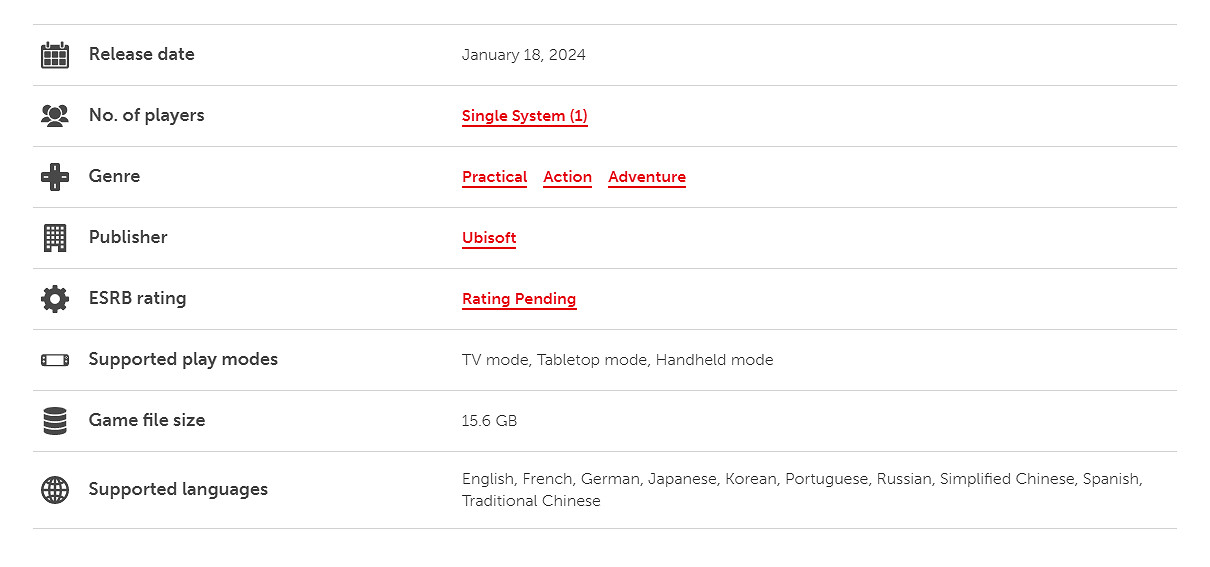Click the console icon for play modes
Viewport: 1210px width, 567px height.
point(55,360)
